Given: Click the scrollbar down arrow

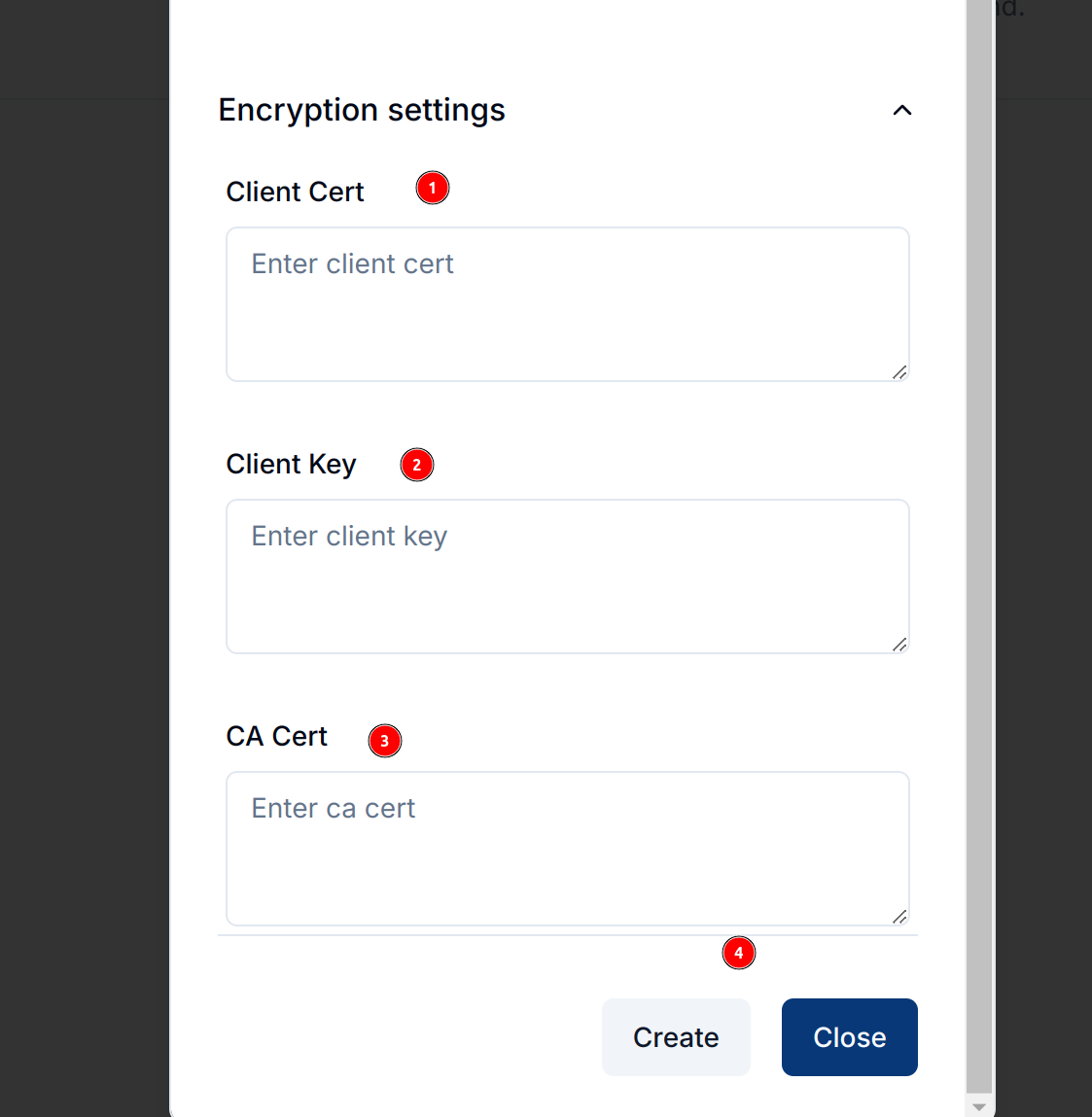Looking at the screenshot, I should point(979,1105).
